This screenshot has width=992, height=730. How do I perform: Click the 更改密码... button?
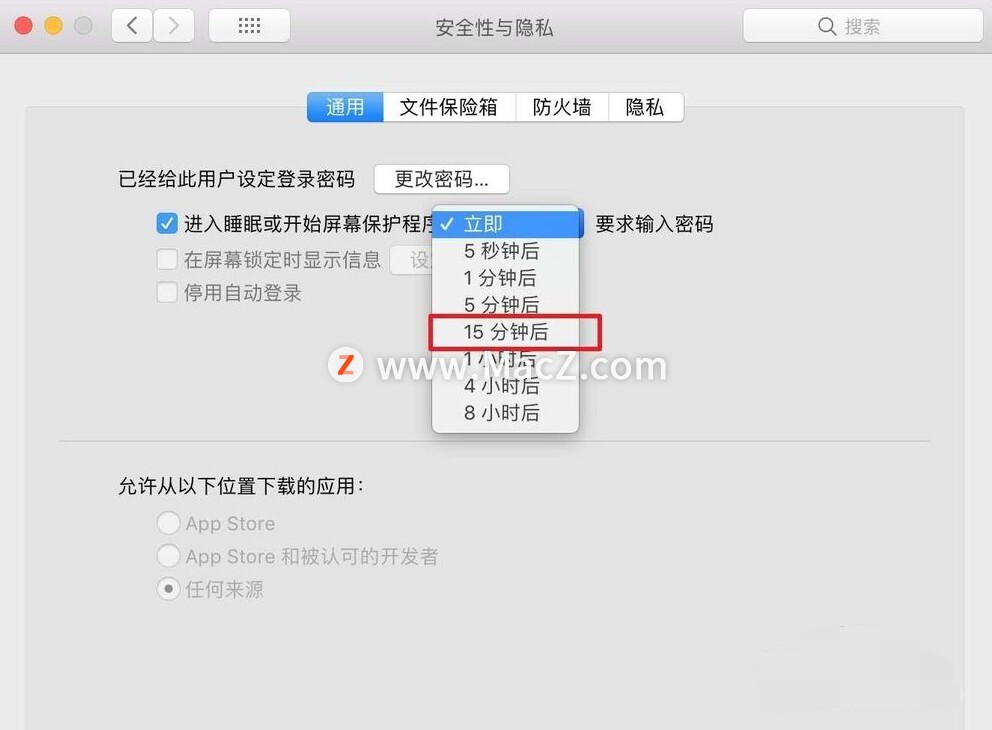(442, 179)
